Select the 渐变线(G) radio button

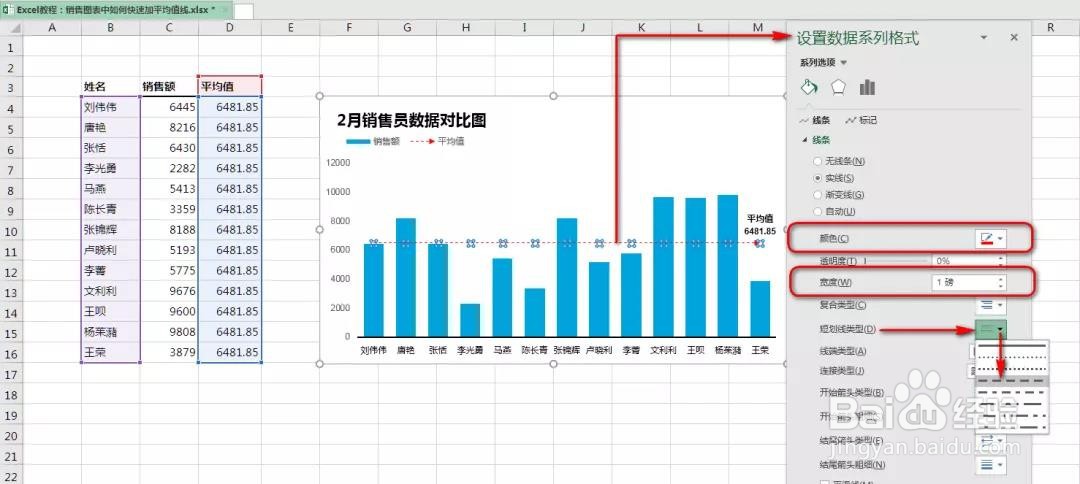point(818,195)
